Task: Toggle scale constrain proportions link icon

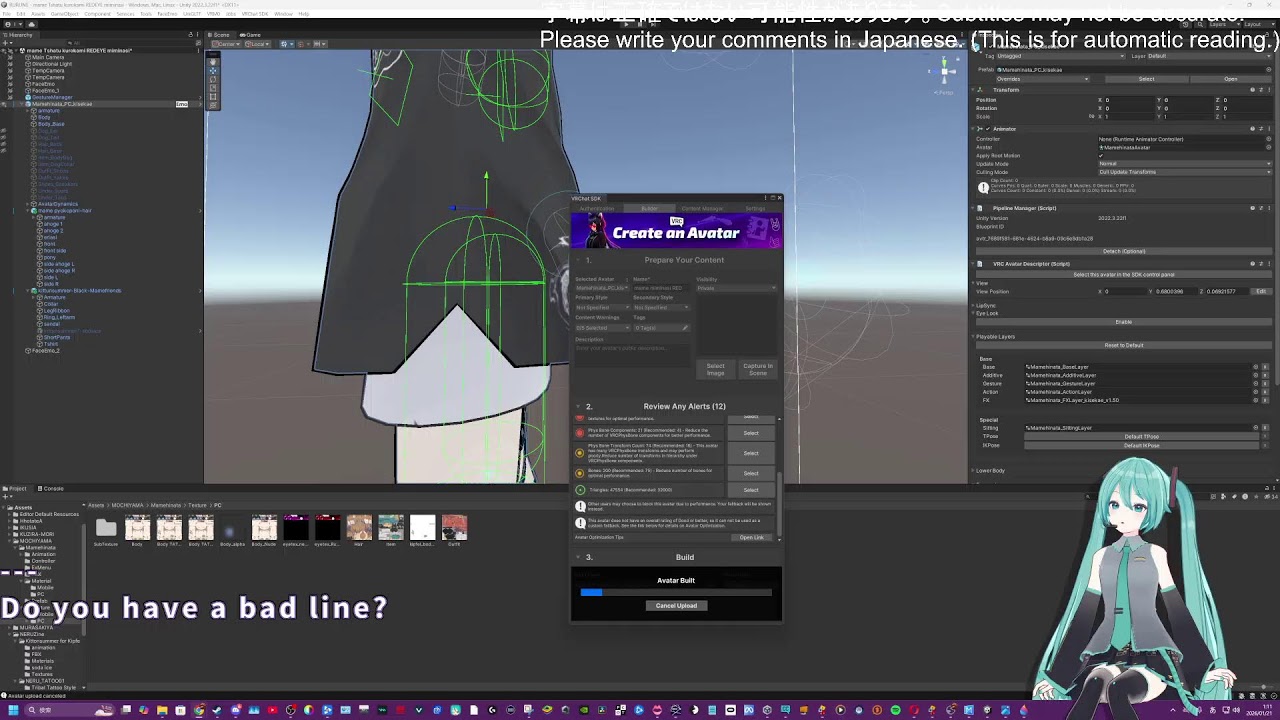Action: click(x=1091, y=116)
